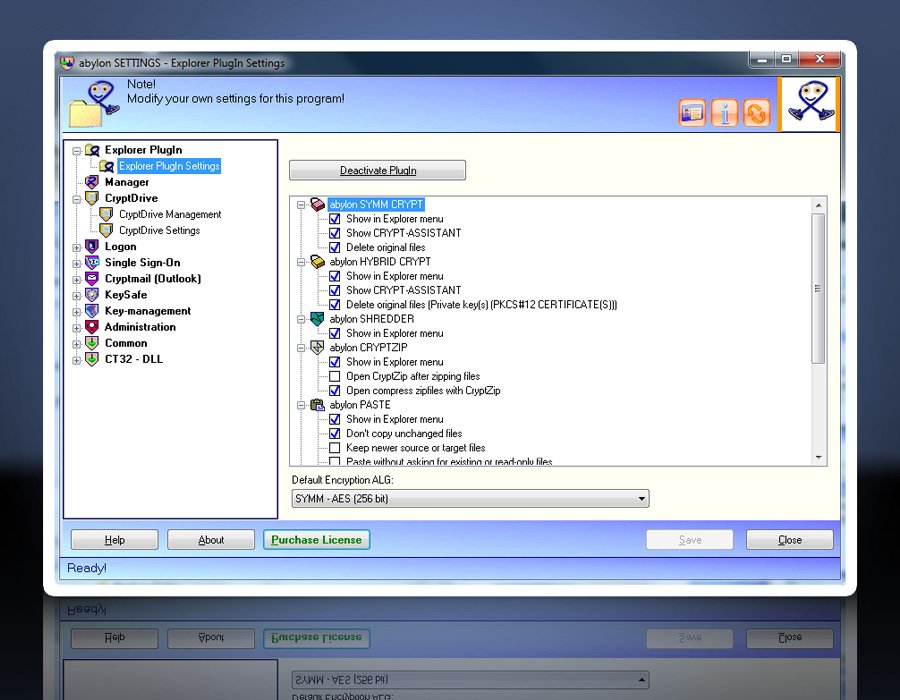Select CryptDrive Management in tree

click(170, 214)
